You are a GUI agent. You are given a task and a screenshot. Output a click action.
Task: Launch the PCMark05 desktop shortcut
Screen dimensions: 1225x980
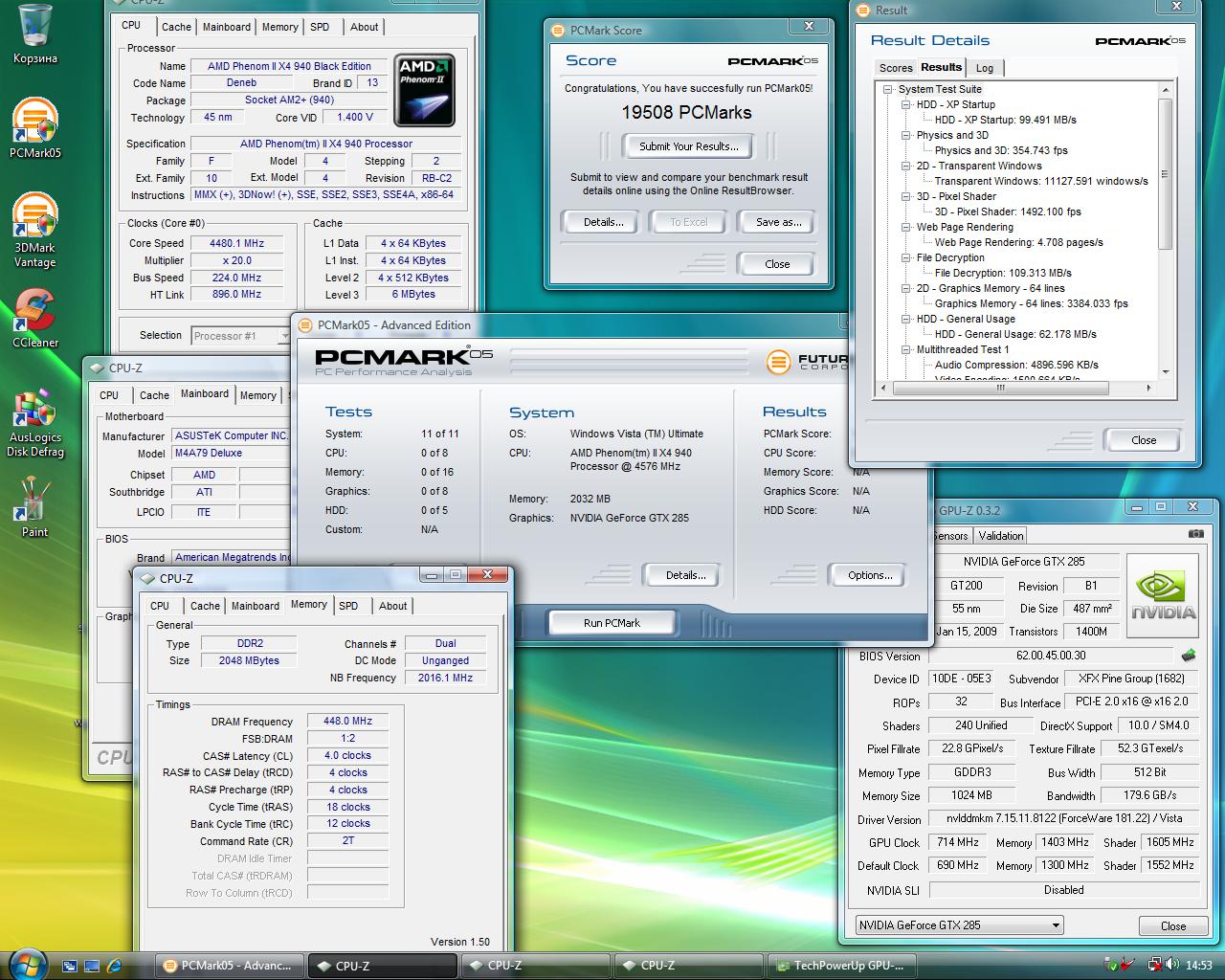click(34, 126)
